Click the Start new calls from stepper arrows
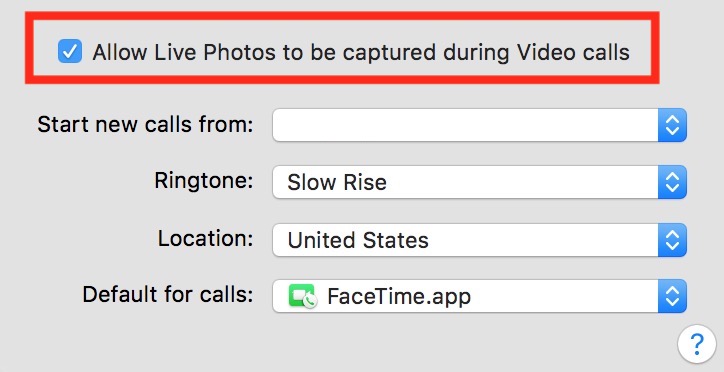 coord(672,125)
